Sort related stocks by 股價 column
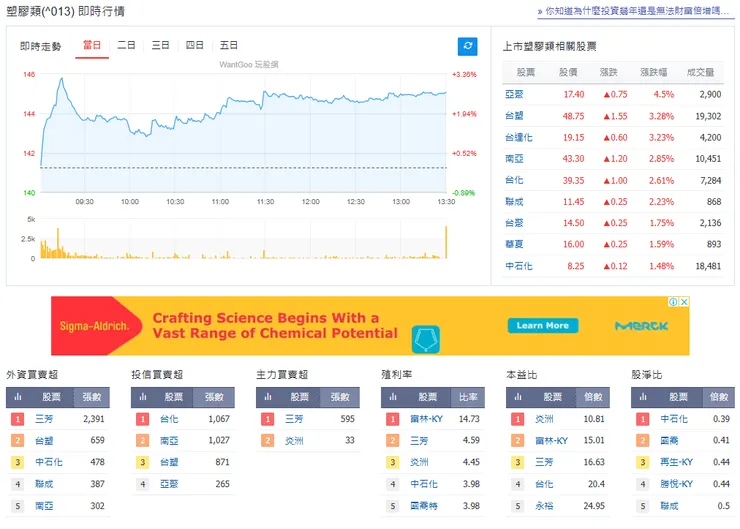The width and height of the screenshot is (740, 529). pyautogui.click(x=568, y=72)
